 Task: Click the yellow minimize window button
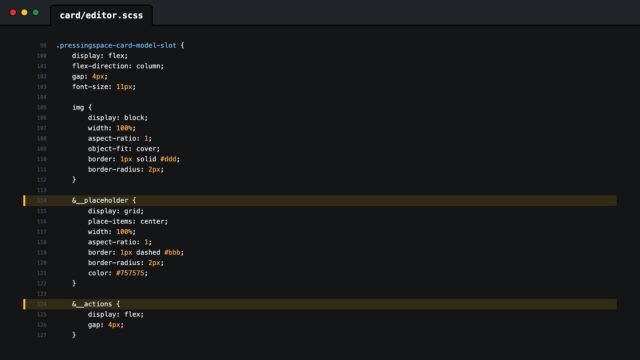pyautogui.click(x=24, y=13)
